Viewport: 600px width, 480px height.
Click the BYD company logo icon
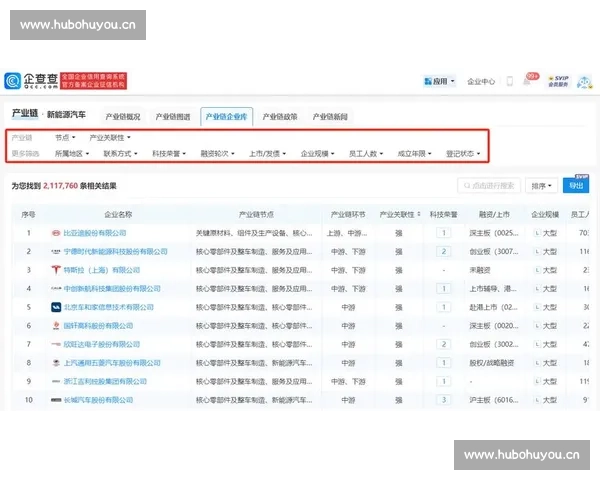click(57, 233)
